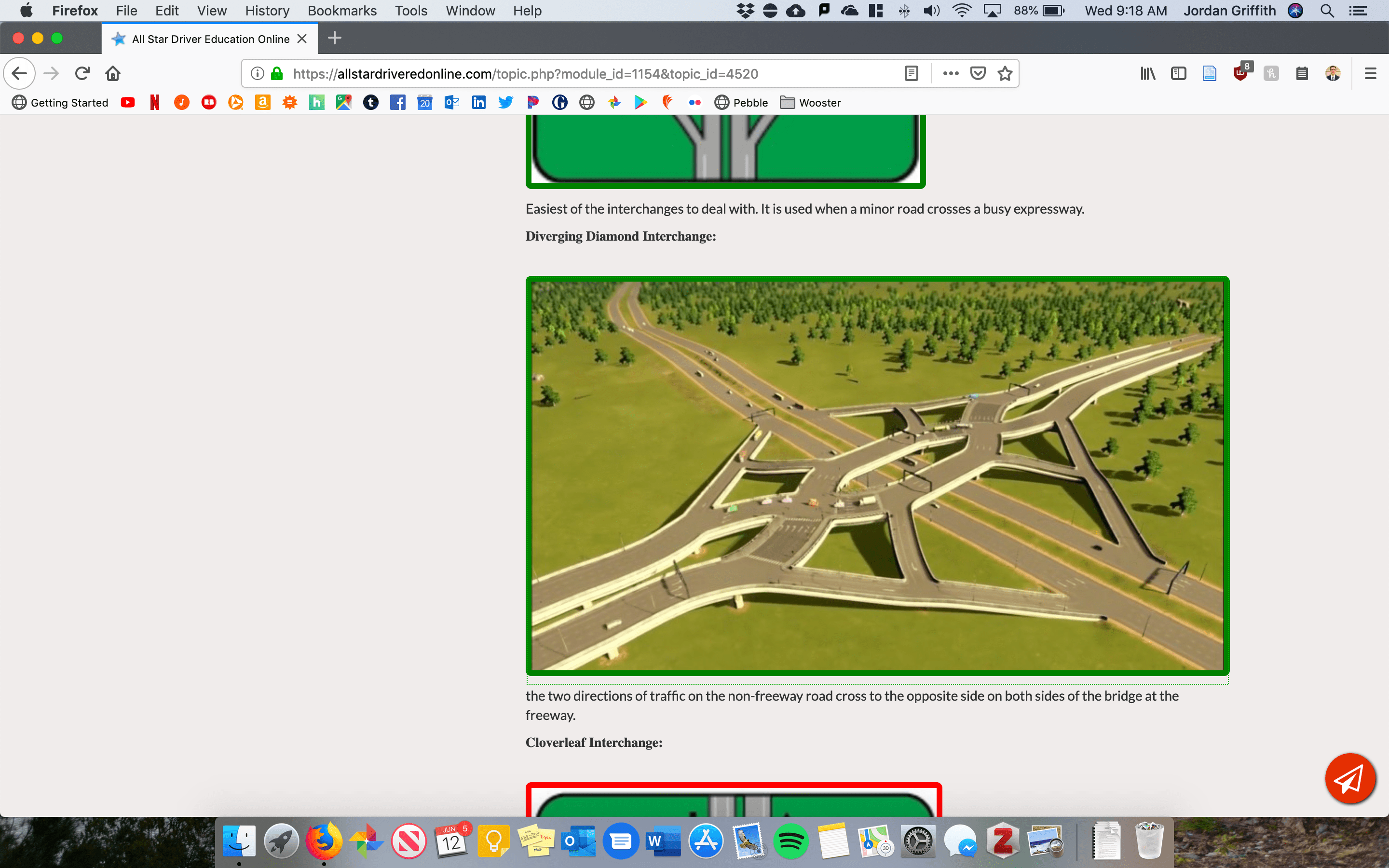Viewport: 1389px width, 868px height.
Task: Click the uBlock Origin extension icon
Action: (1240, 73)
